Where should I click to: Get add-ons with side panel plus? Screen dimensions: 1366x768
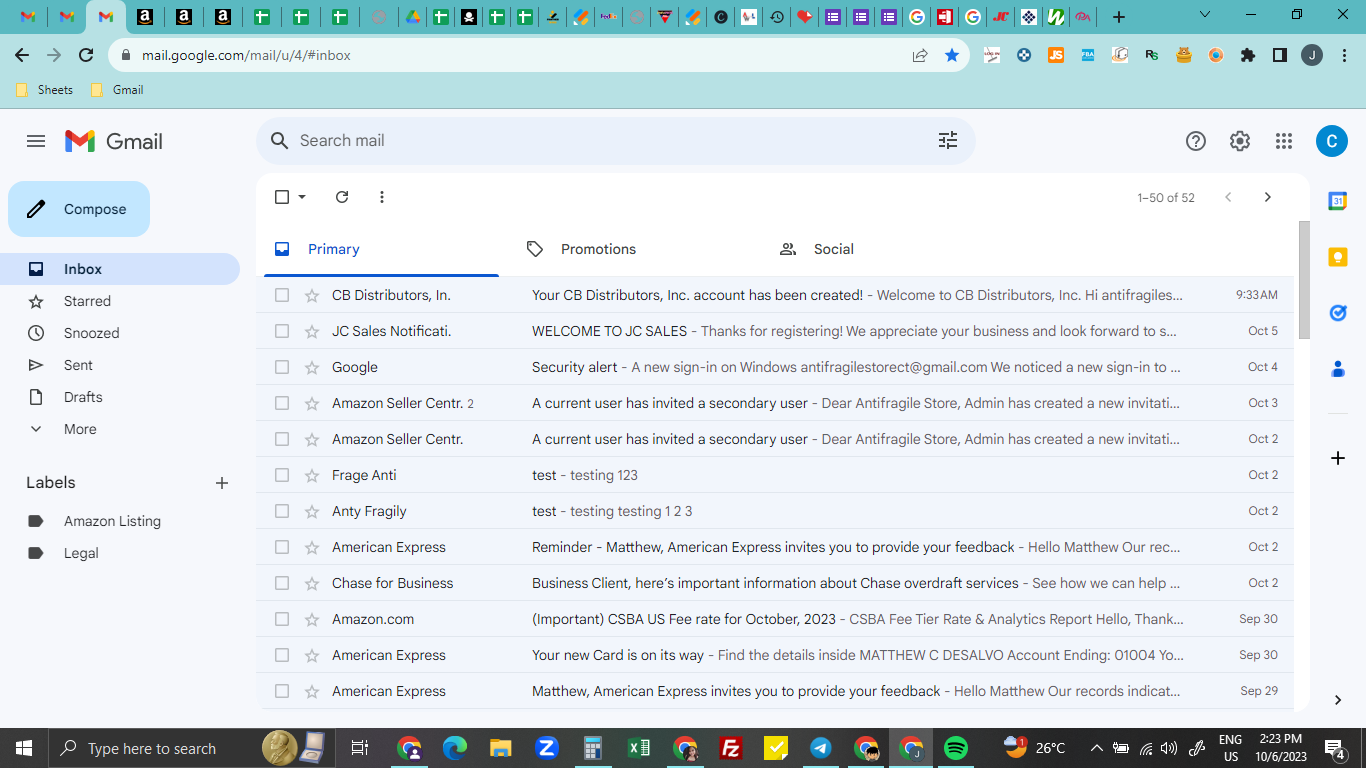pyautogui.click(x=1338, y=458)
